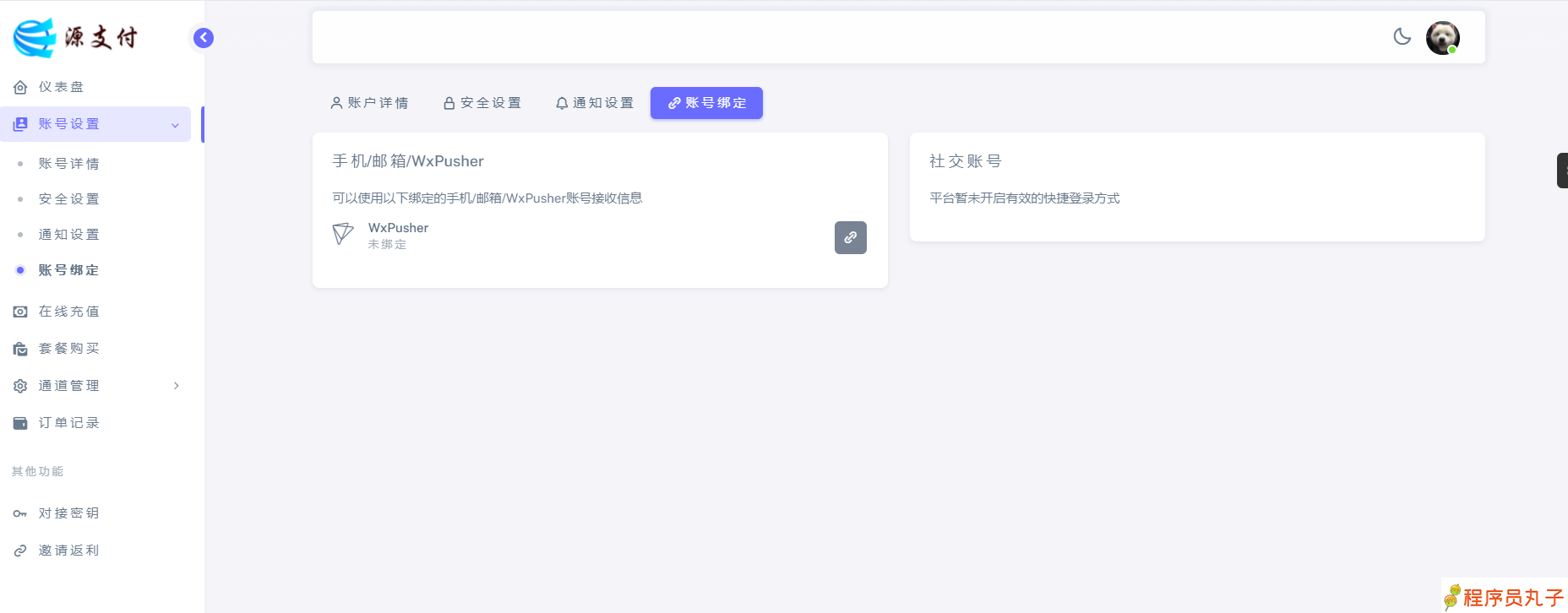Viewport: 1568px width, 613px height.
Task: Click the 账号设置 chevron arrow
Action: point(176,125)
